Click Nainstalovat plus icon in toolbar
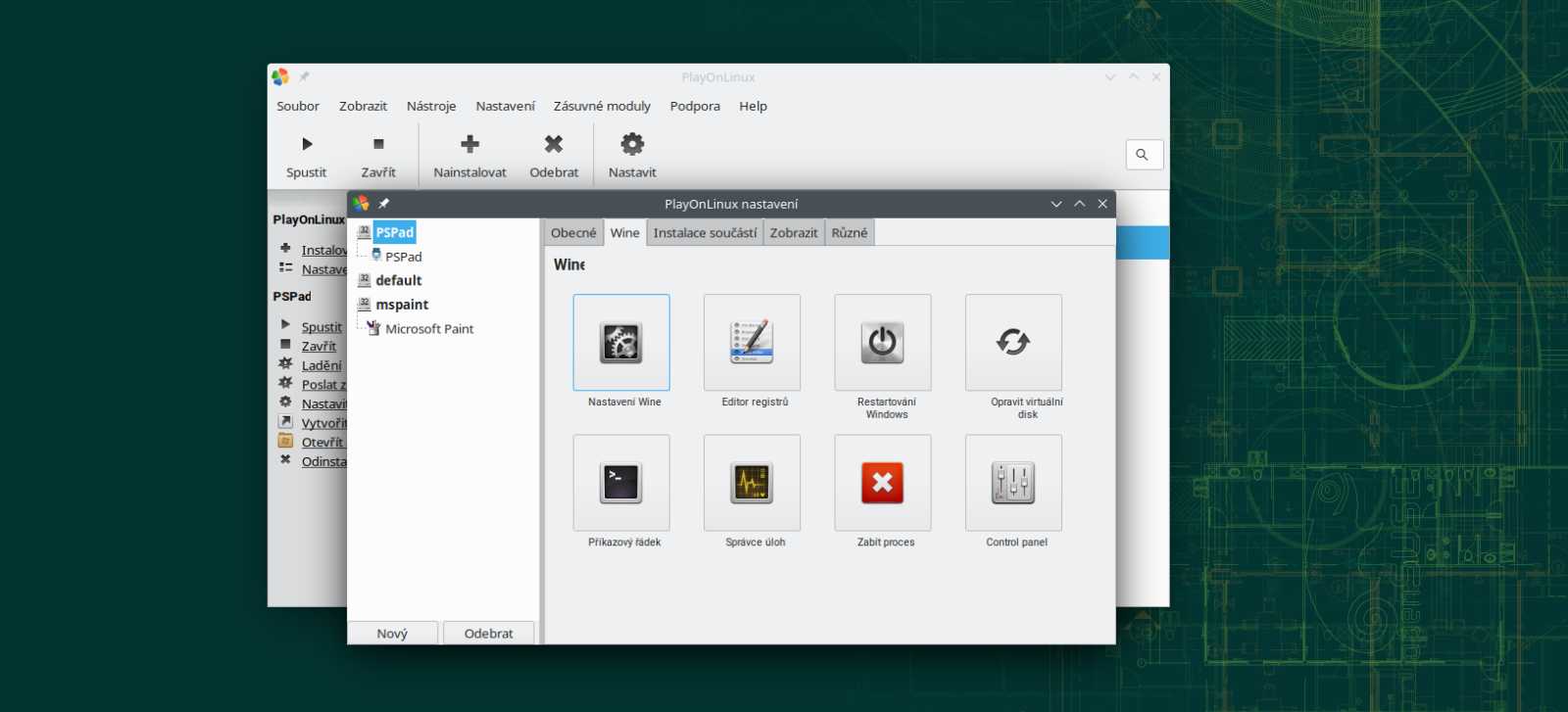The image size is (1568, 712). (x=470, y=144)
